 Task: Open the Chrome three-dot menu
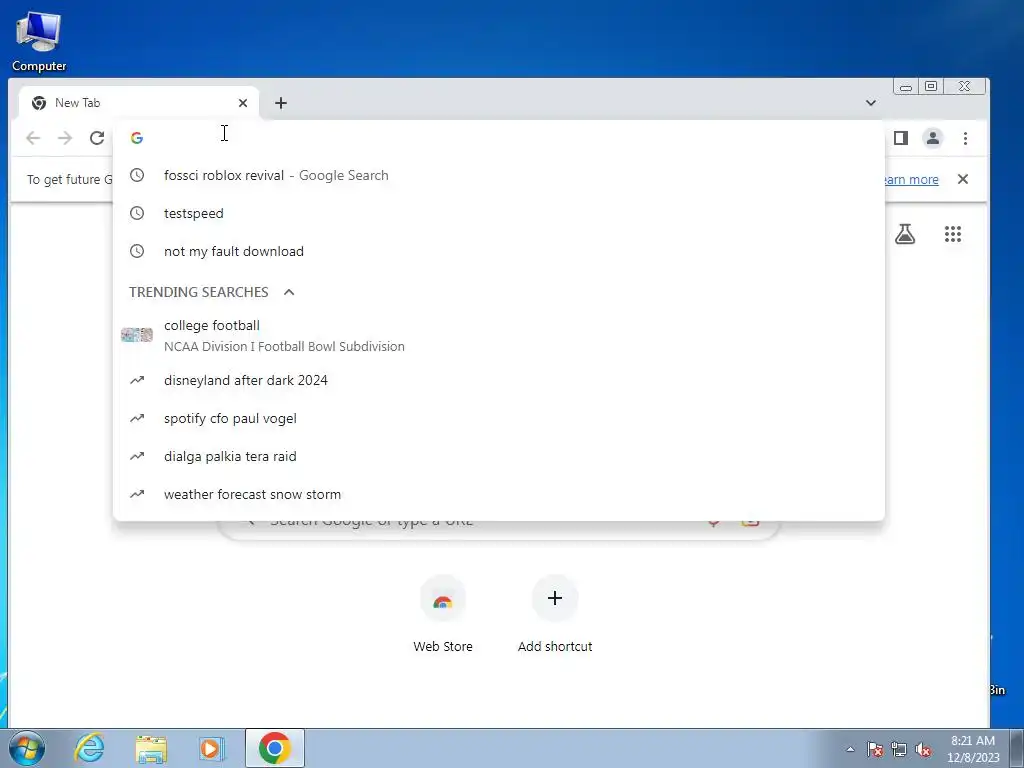[965, 138]
